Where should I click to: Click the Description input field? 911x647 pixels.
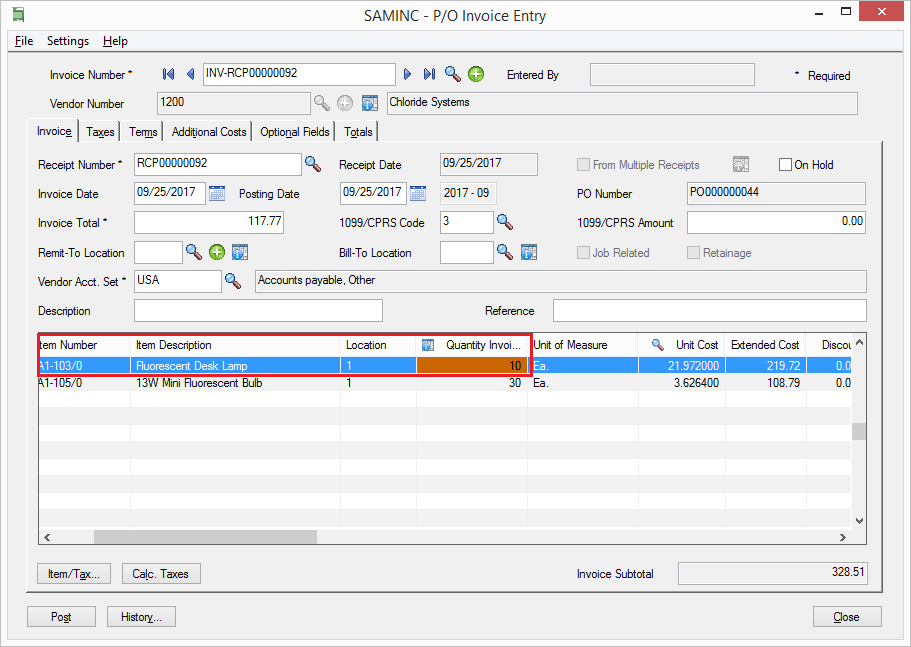[x=258, y=310]
